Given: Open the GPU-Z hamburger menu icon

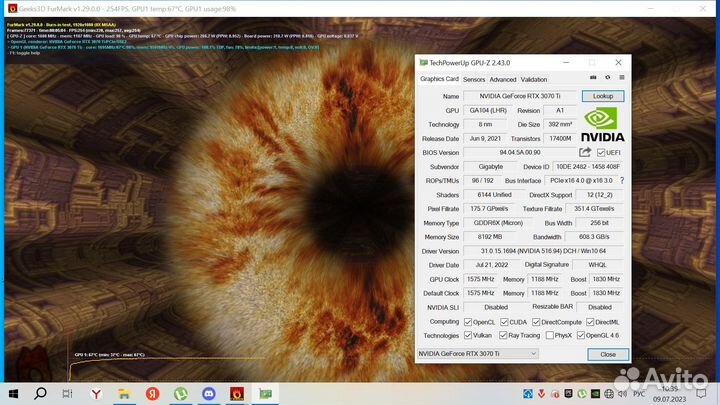Looking at the screenshot, I should click(622, 78).
